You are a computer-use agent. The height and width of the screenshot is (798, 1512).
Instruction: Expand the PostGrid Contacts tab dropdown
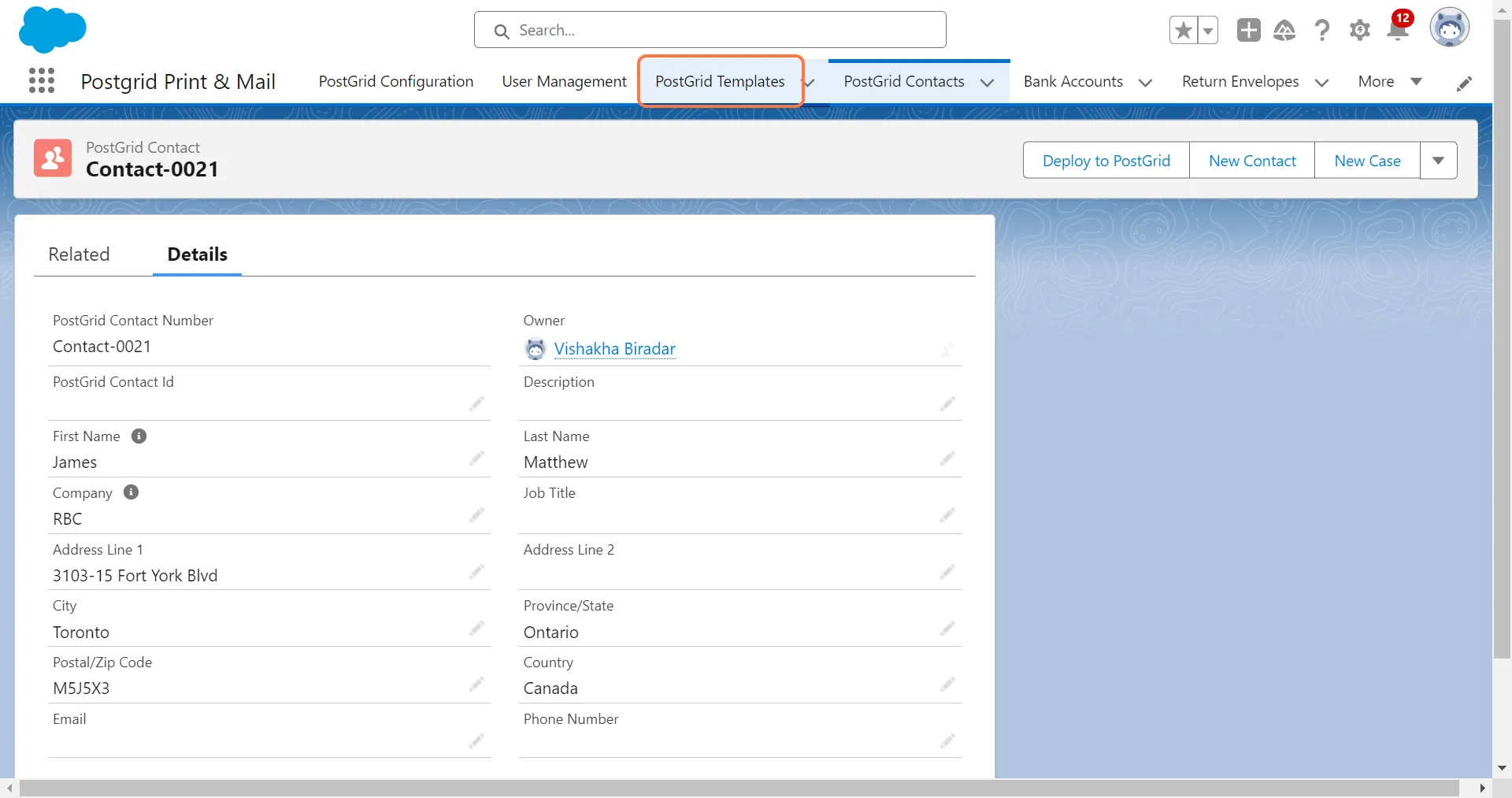click(987, 83)
